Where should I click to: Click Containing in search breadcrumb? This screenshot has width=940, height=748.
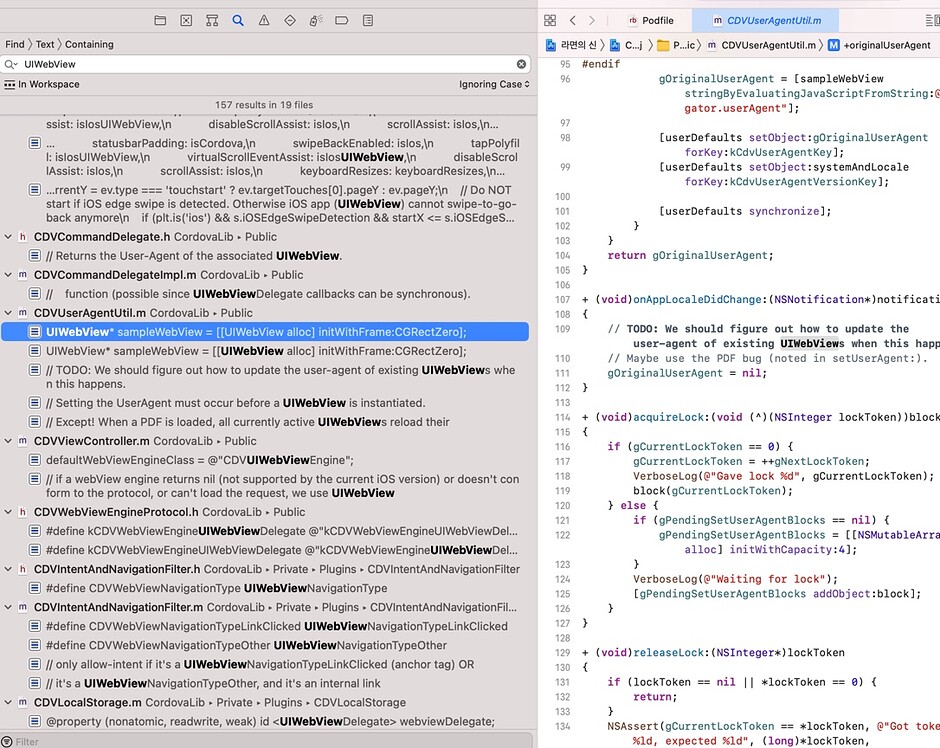(x=89, y=44)
